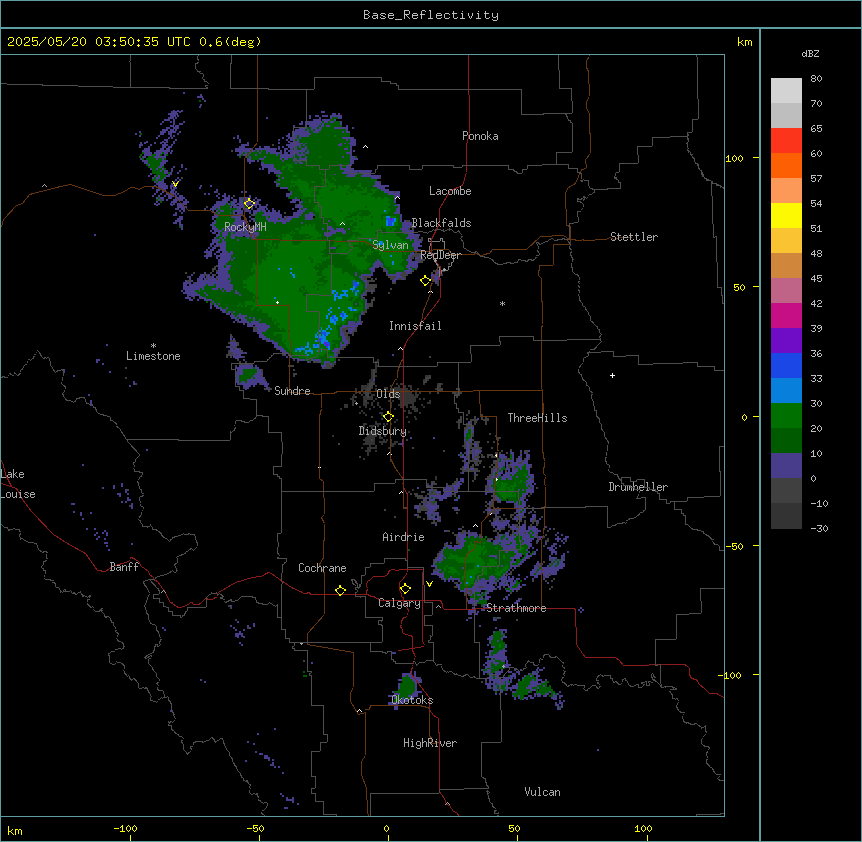Viewport: 862px width, 842px height.
Task: Click the timestamp 2025/05/20 03:50:35 UTC
Action: click(x=99, y=42)
